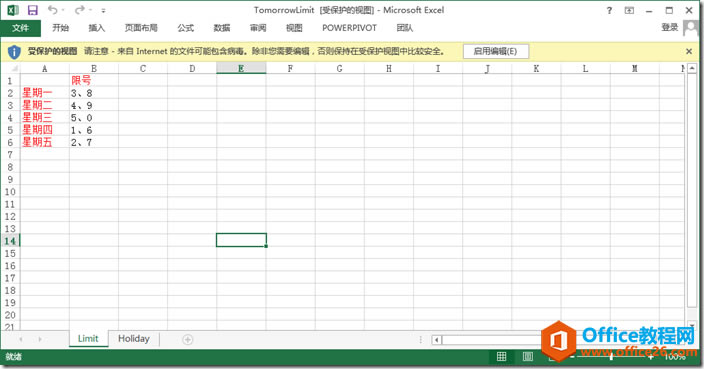Click previous sheet navigation arrow

(x=21, y=339)
